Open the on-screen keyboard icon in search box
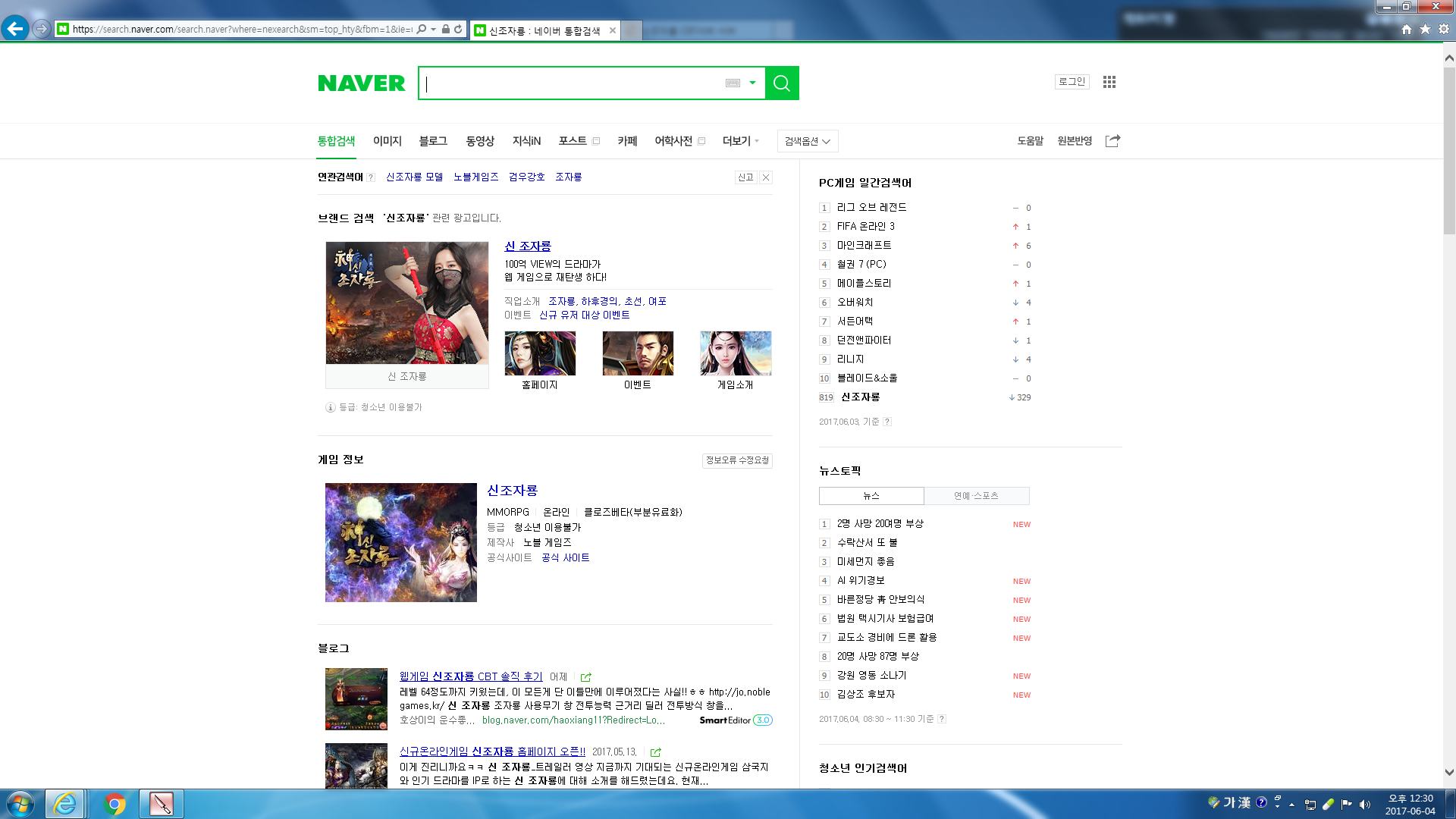 pos(733,83)
